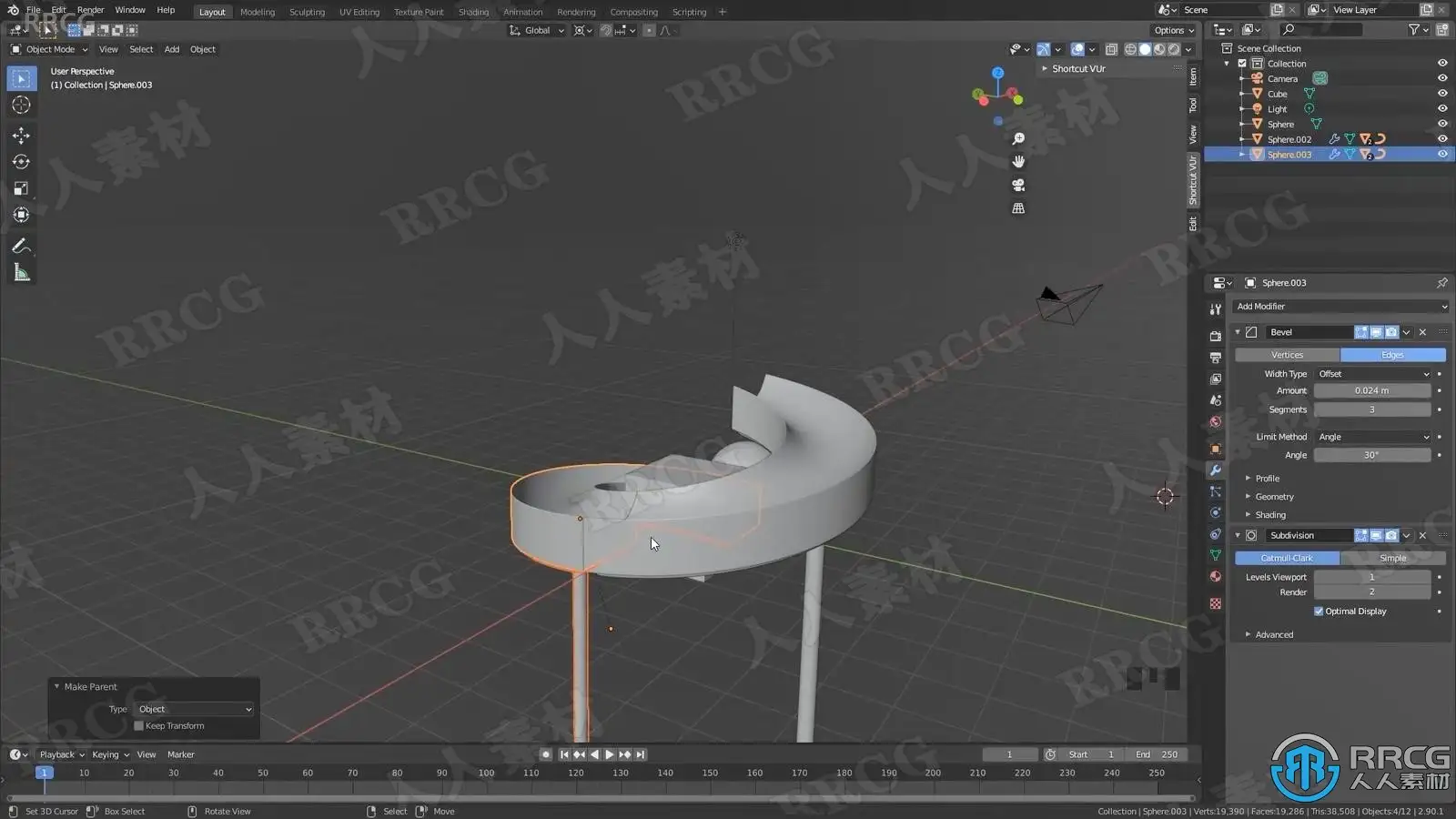Screen dimensions: 1456x819
Task: Jump to the timeline start frame
Action: click(564, 754)
